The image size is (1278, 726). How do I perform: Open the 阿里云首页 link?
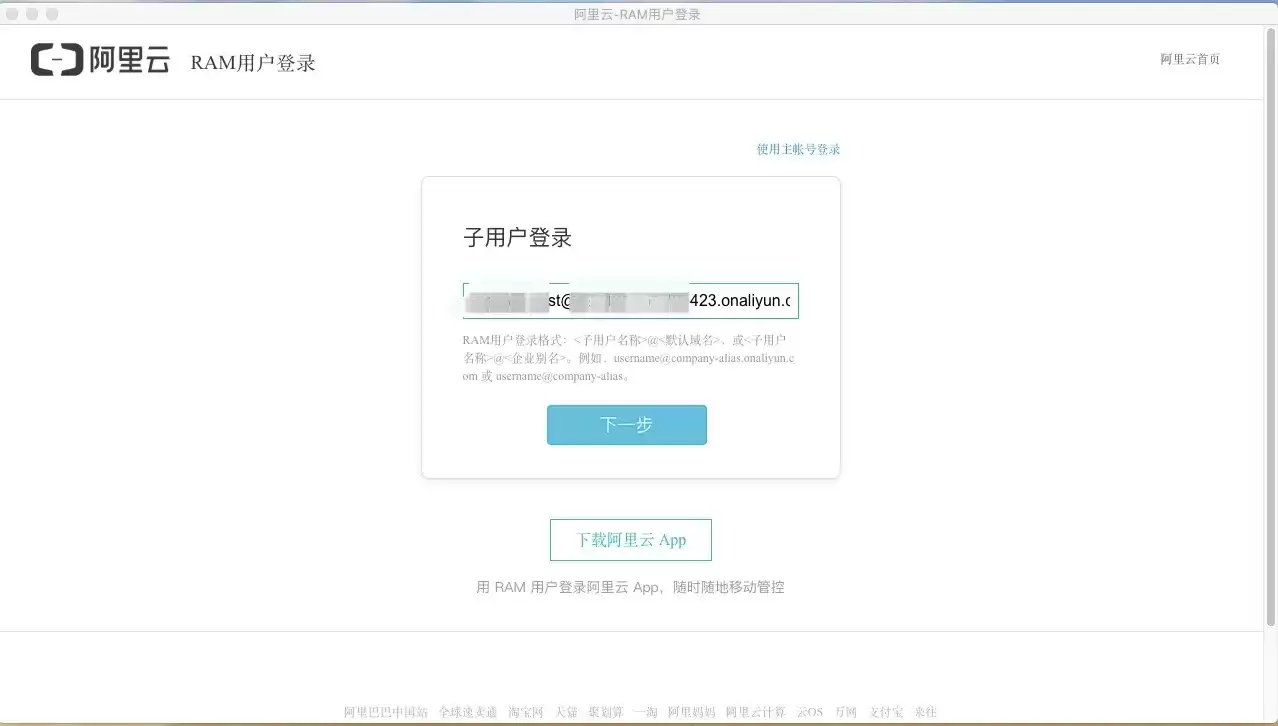[1190, 59]
